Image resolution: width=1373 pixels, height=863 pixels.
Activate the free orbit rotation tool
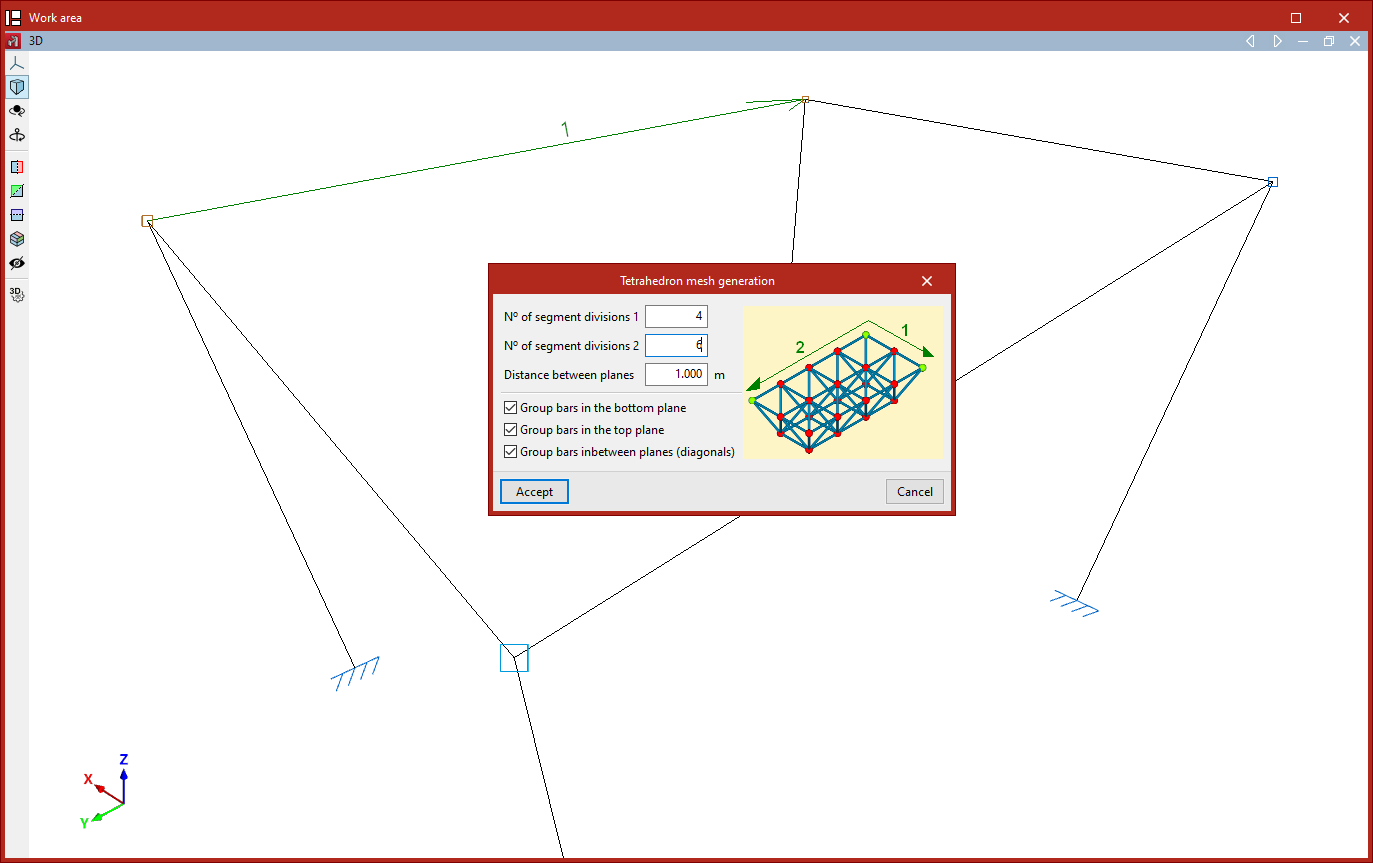[x=16, y=111]
